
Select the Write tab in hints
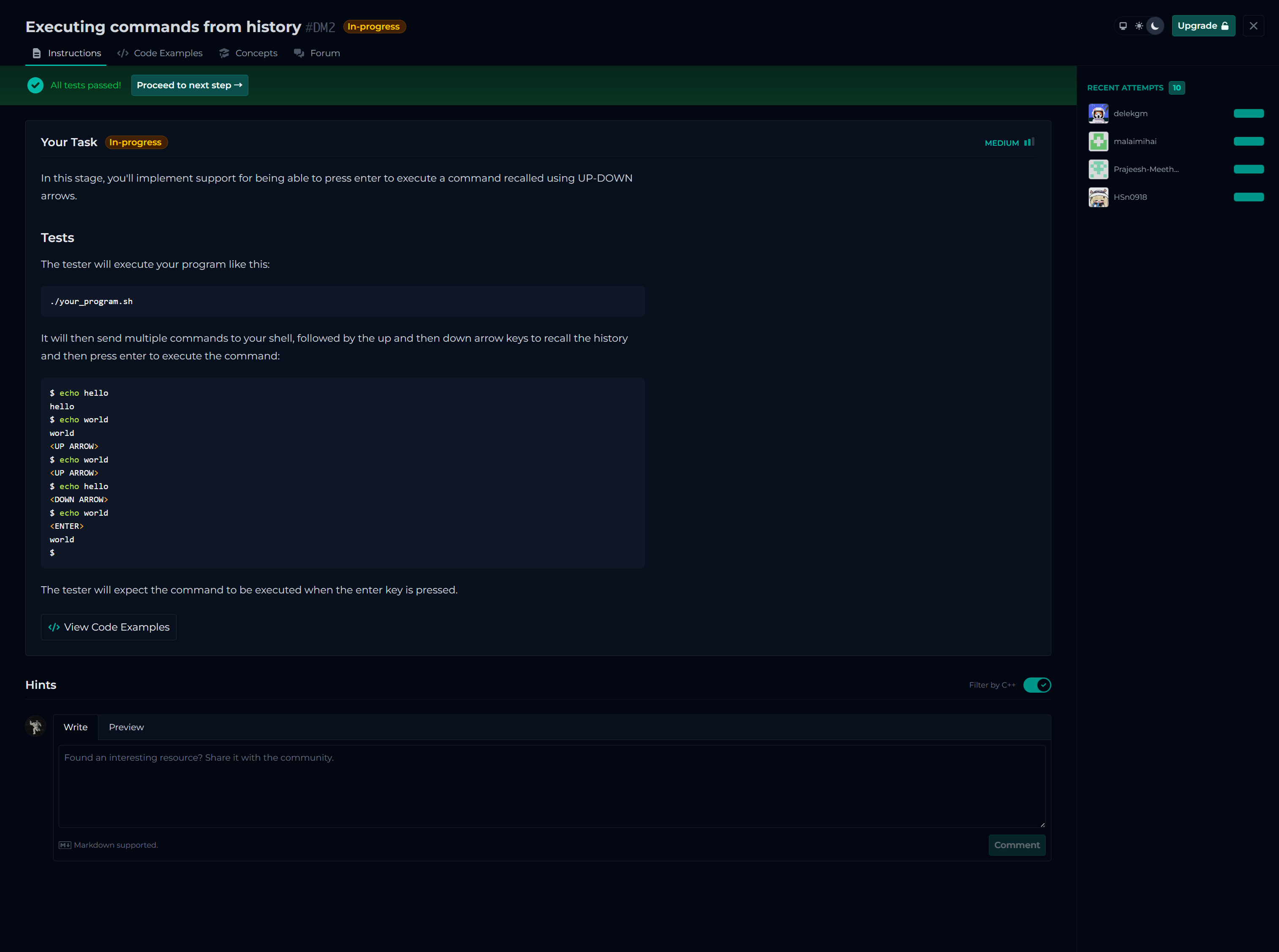coord(76,727)
